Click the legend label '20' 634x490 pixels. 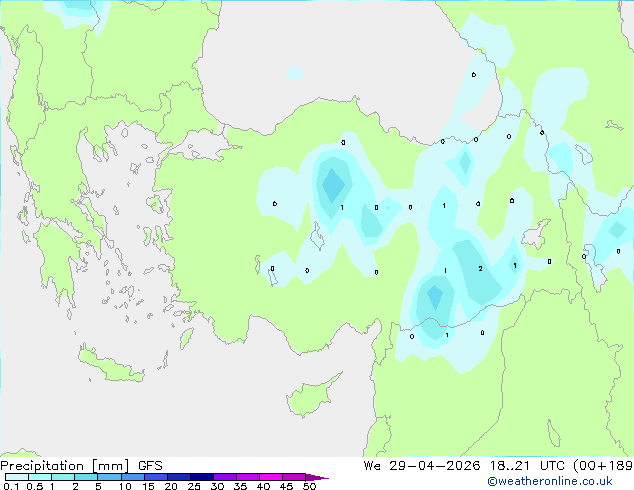(171, 486)
